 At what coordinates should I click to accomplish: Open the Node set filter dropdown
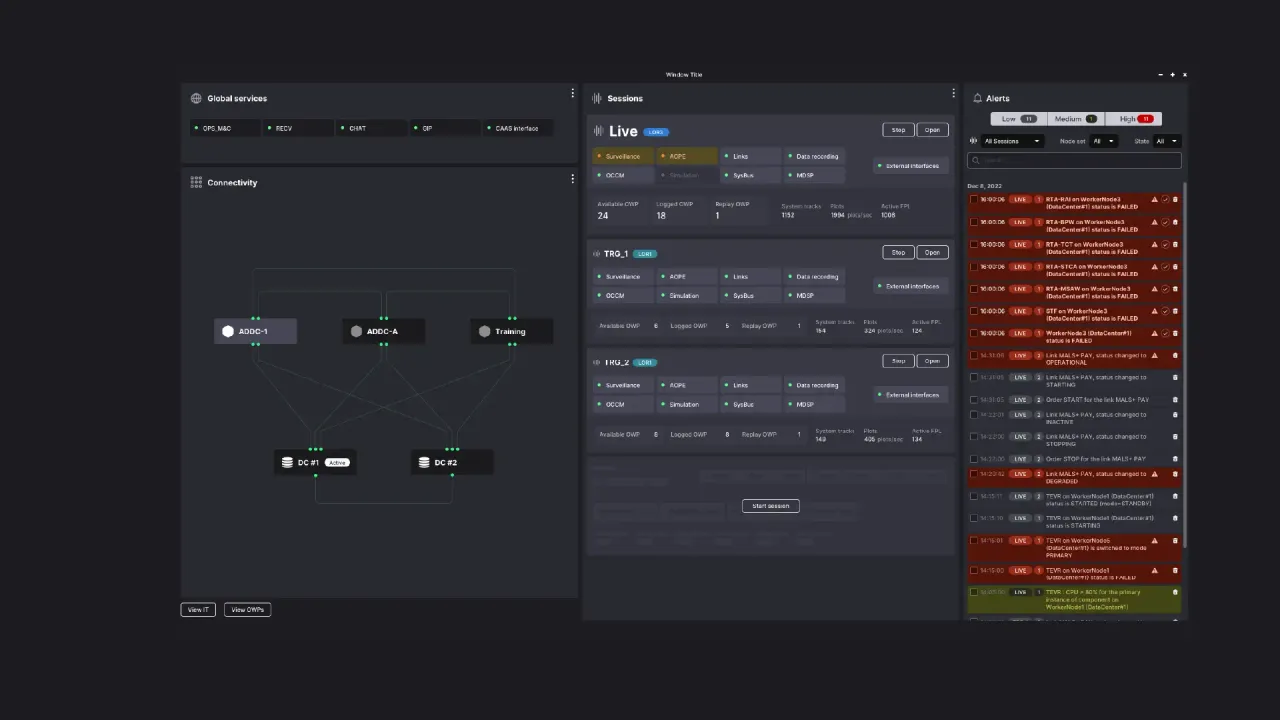(1103, 141)
